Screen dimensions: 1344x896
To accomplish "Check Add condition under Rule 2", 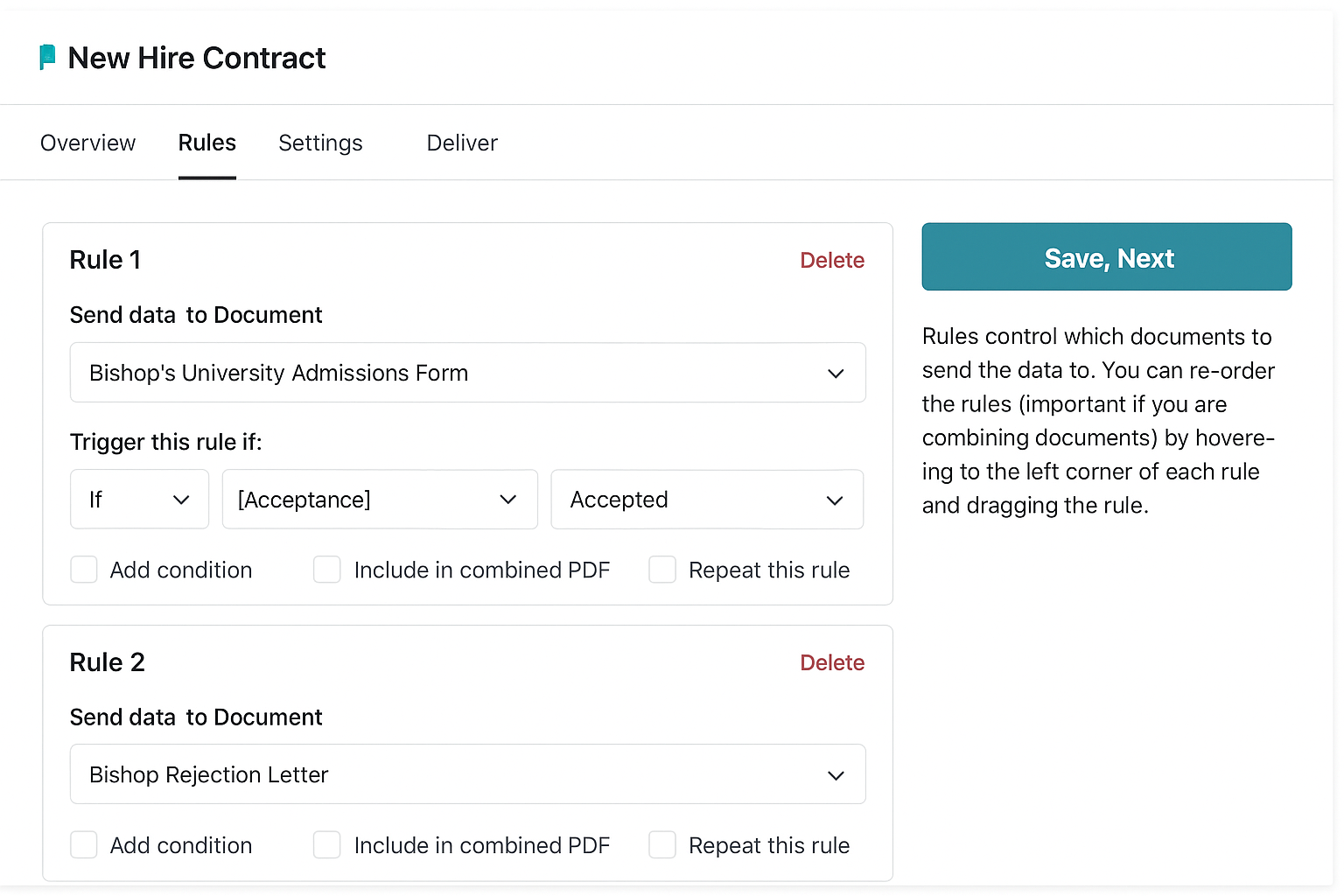I will point(83,845).
